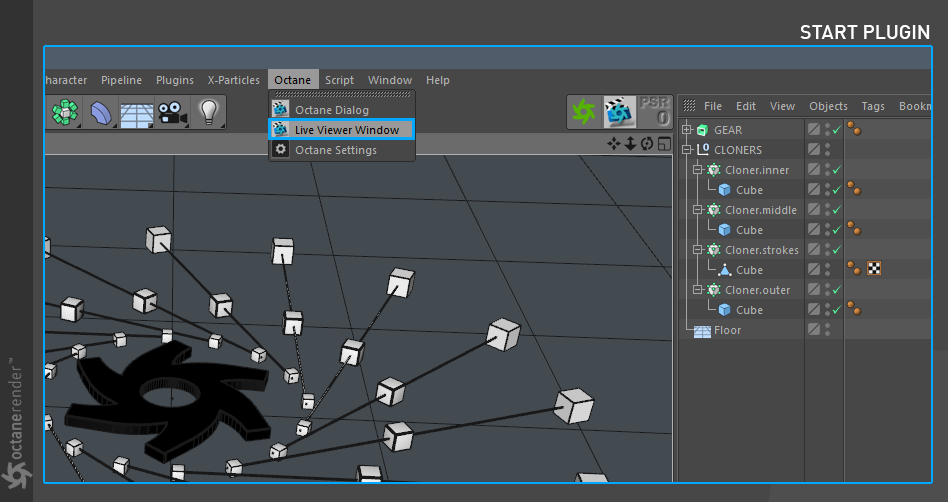948x502 pixels.
Task: Toggle the green checkmark for Cloner.outer
Action: pos(837,290)
